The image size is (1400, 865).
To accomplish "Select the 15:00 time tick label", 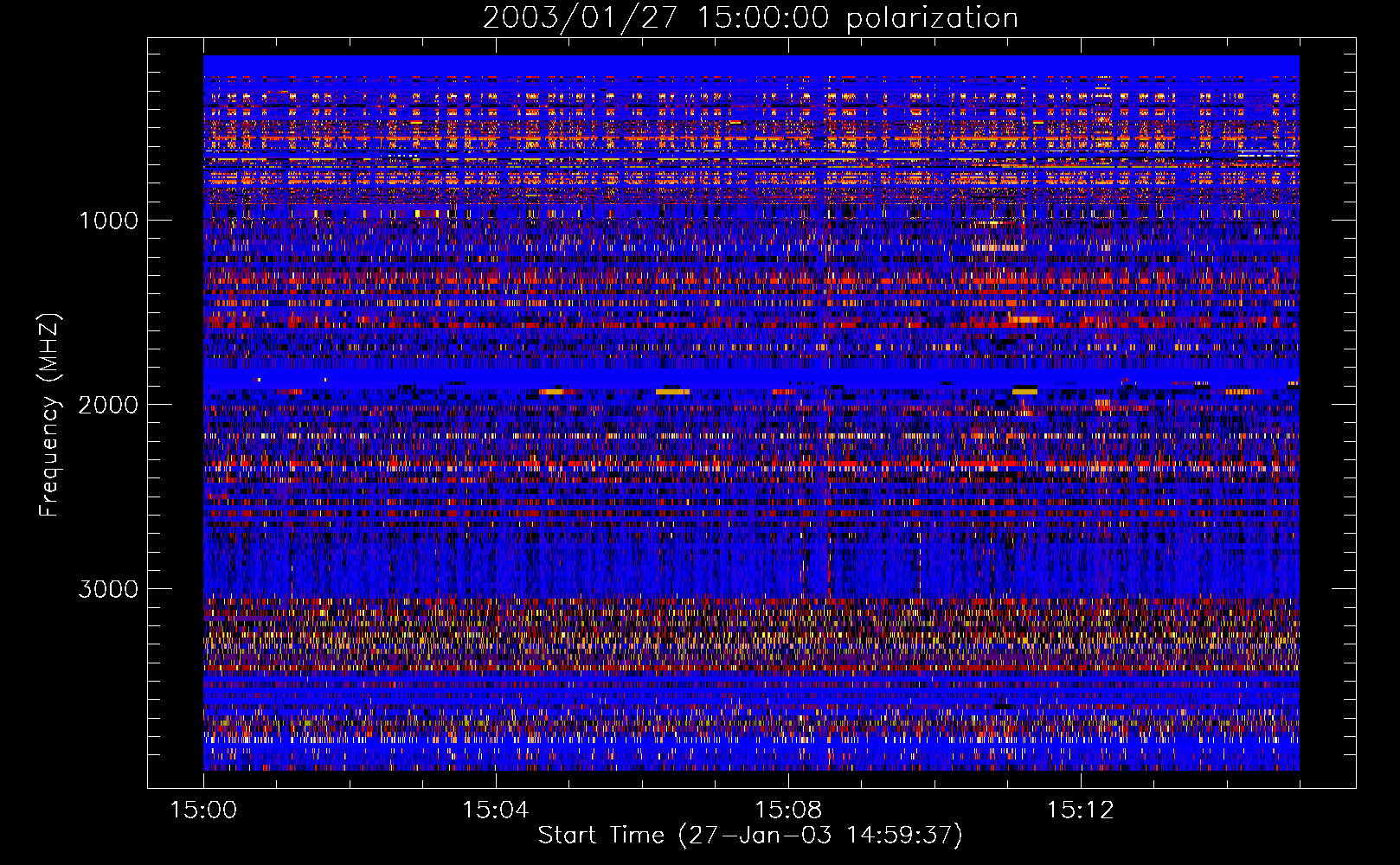I will click(x=203, y=811).
